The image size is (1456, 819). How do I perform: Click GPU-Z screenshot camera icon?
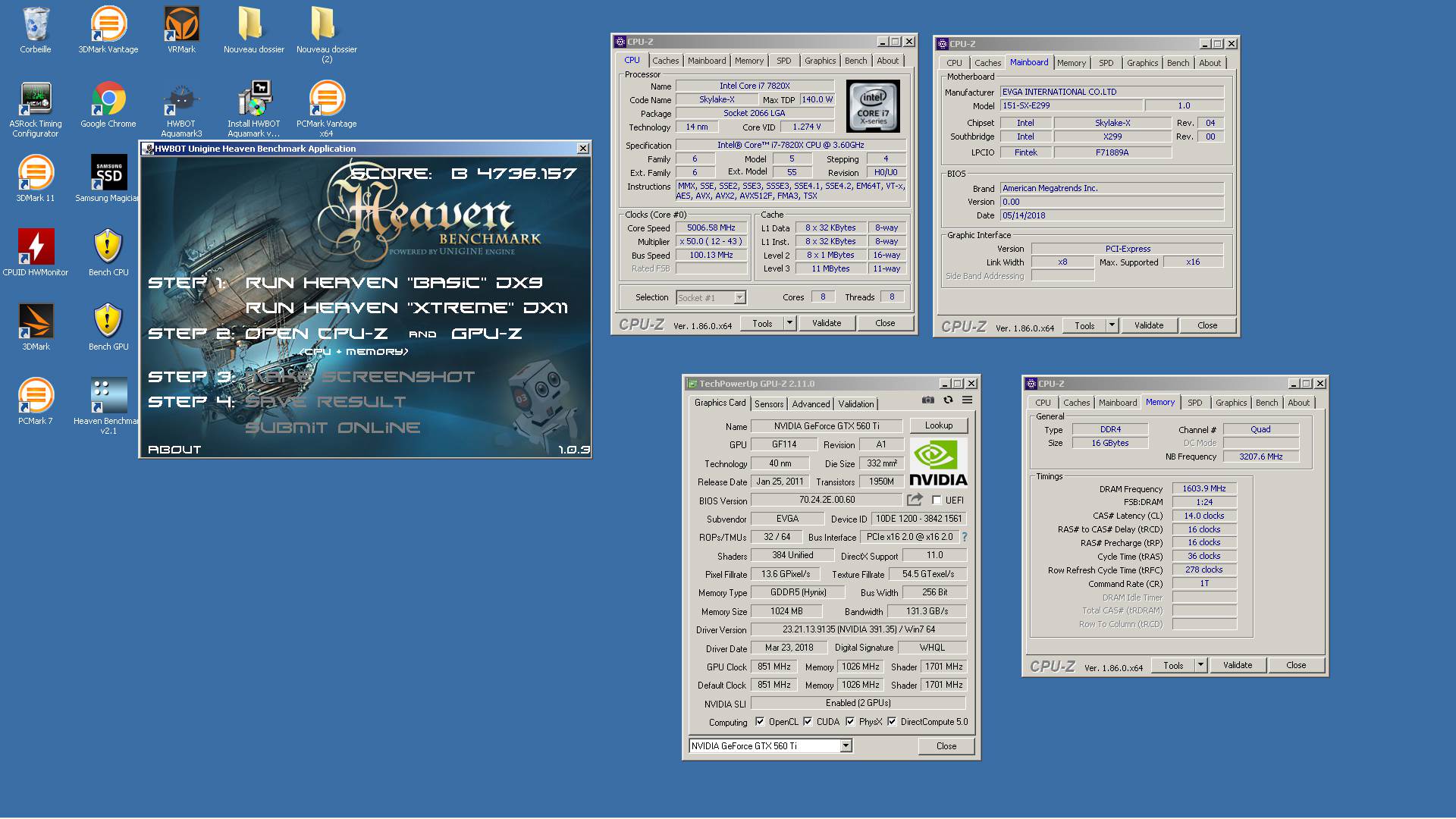click(x=927, y=400)
